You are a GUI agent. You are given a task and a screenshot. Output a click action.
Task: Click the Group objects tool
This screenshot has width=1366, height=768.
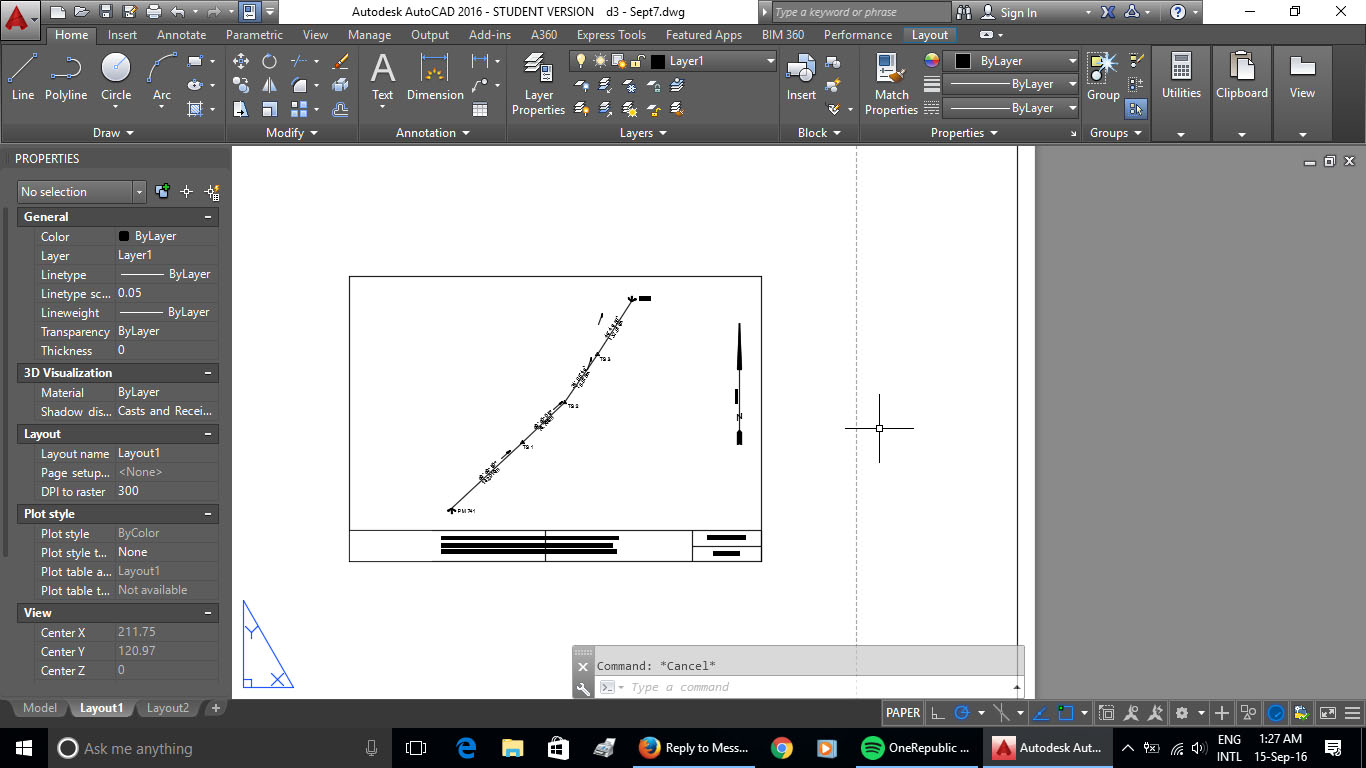(1103, 77)
